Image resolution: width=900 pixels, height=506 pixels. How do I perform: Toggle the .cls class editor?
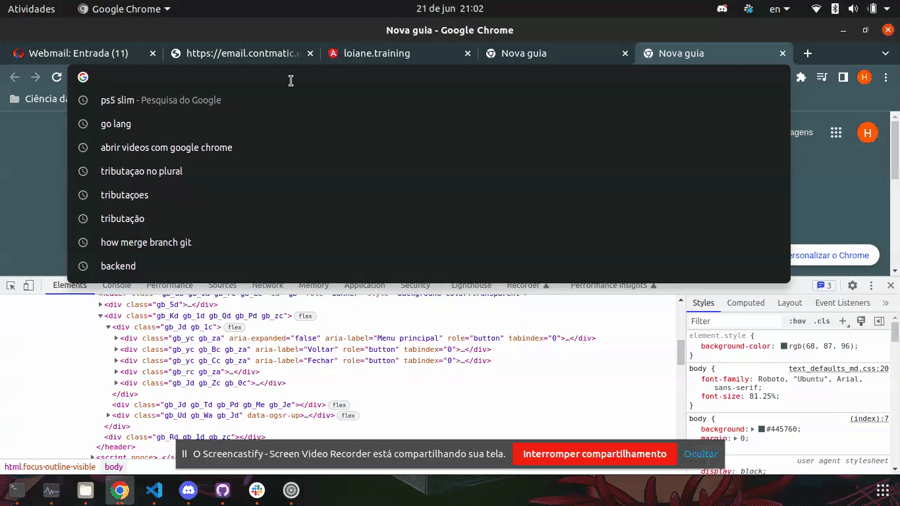[822, 321]
